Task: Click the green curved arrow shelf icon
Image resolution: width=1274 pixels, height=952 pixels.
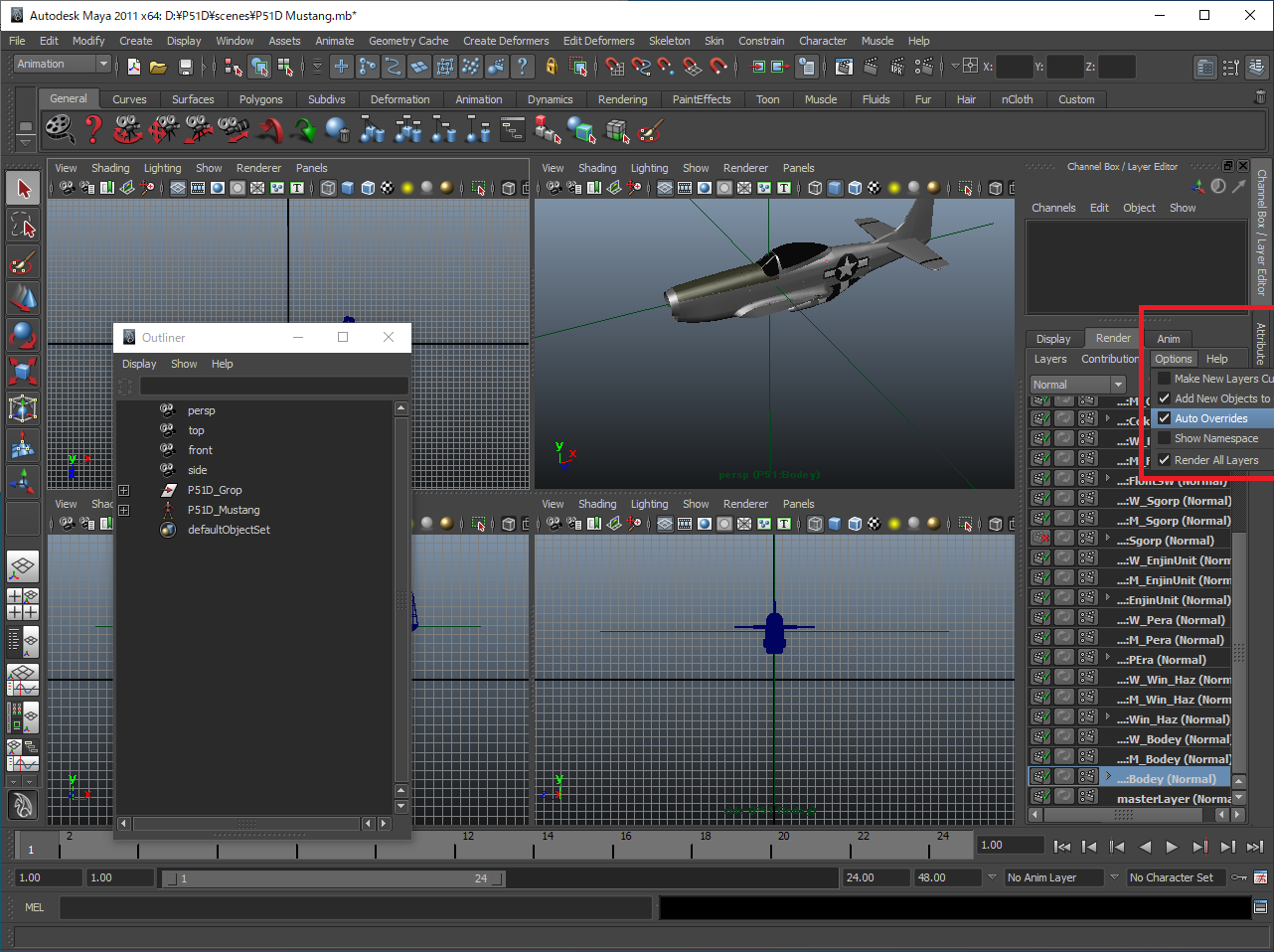Action: [303, 129]
